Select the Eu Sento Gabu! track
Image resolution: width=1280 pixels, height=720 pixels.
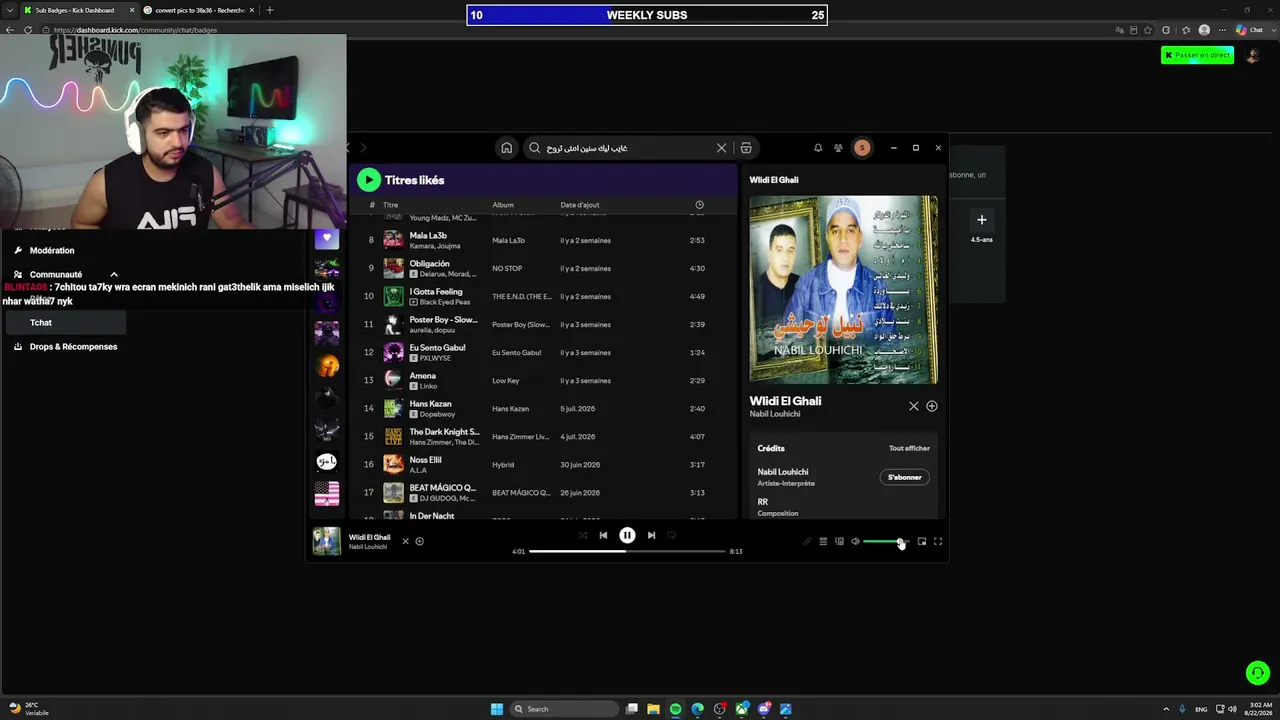tap(438, 348)
